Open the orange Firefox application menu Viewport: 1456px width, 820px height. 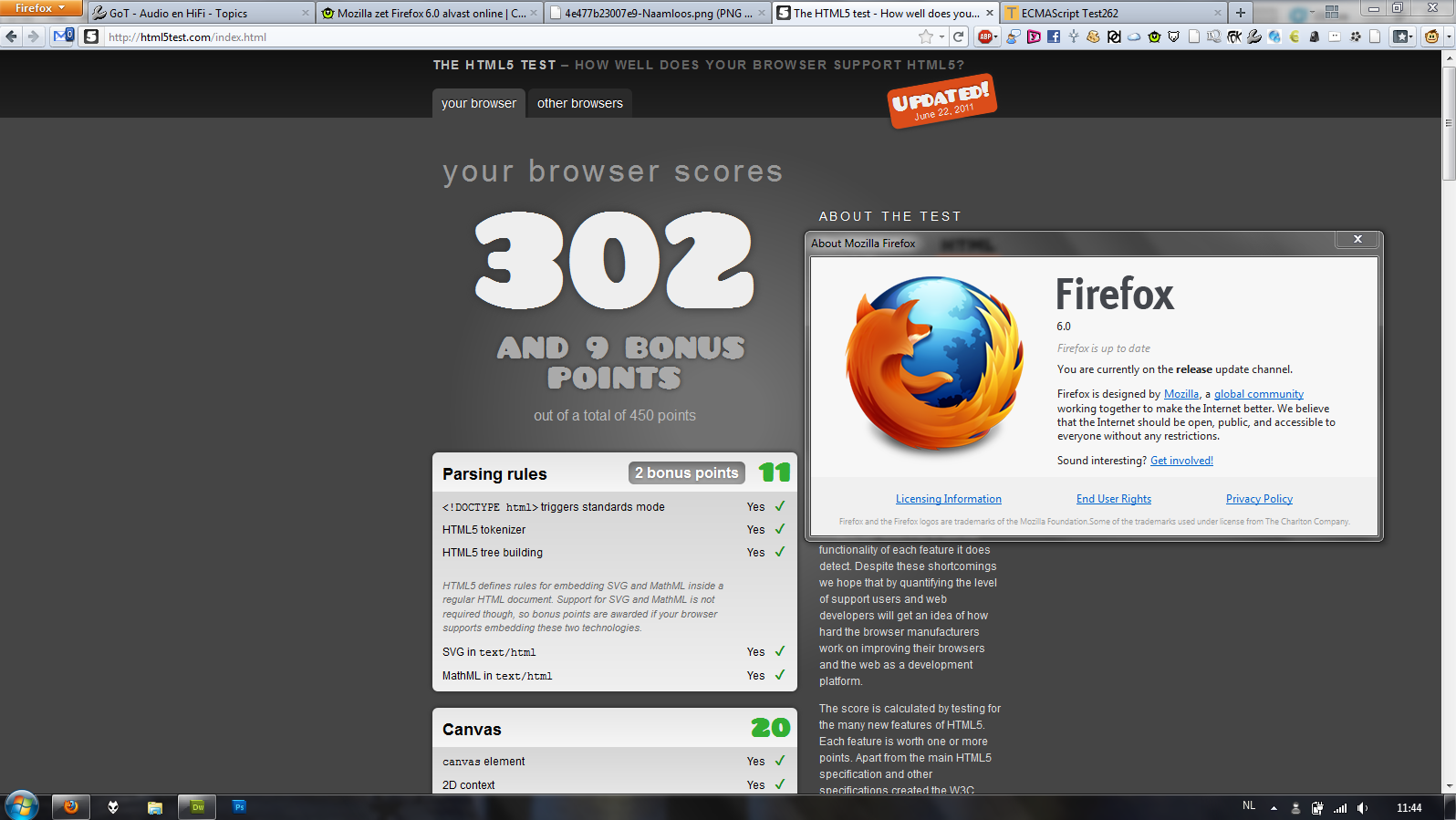coord(41,8)
